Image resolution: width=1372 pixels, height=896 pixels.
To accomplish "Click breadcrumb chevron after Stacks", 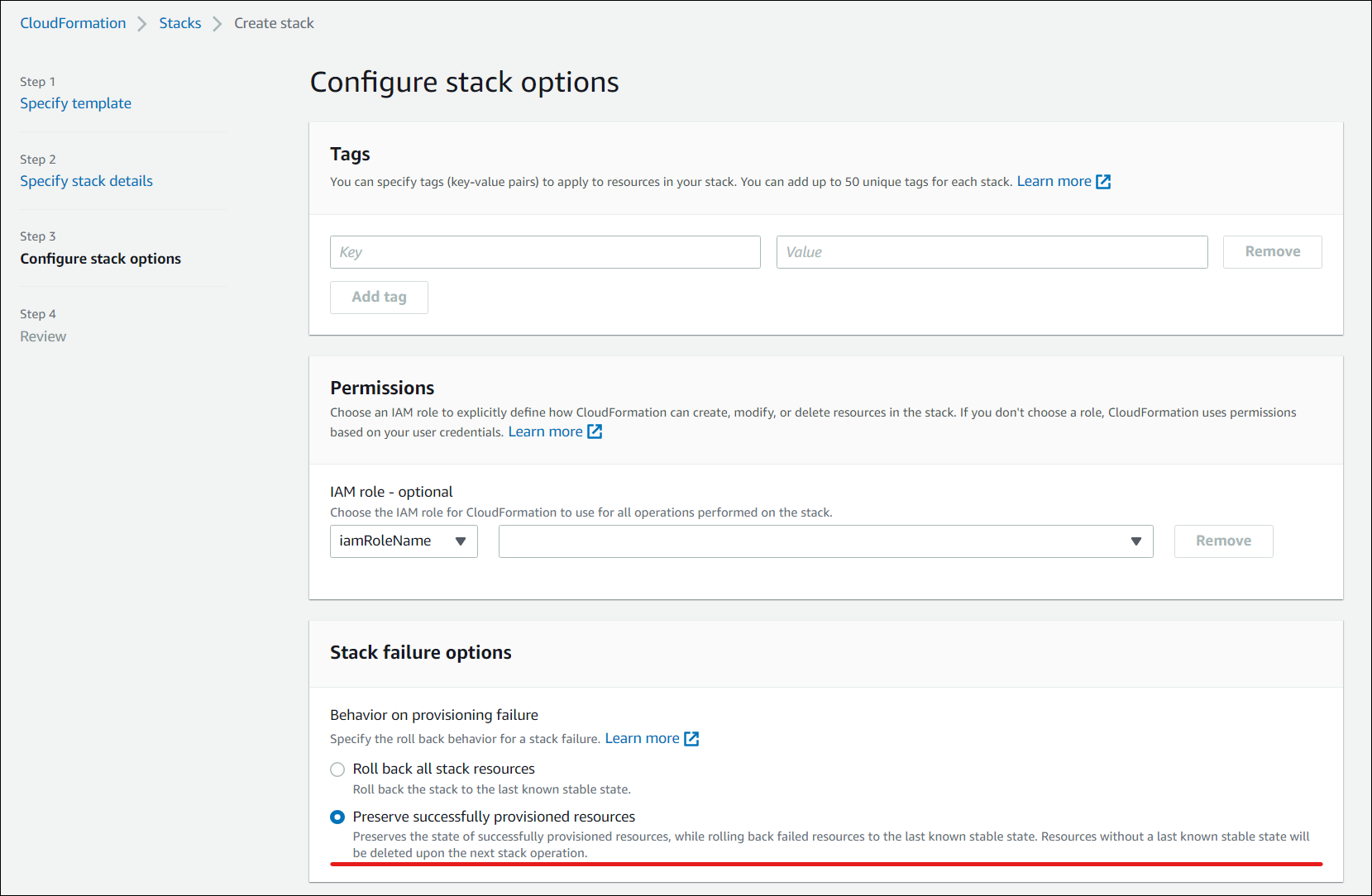I will (x=218, y=24).
